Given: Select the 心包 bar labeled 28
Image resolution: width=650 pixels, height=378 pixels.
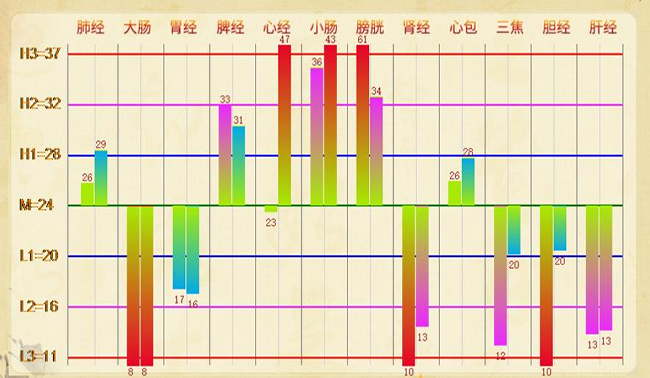Looking at the screenshot, I should (x=468, y=182).
